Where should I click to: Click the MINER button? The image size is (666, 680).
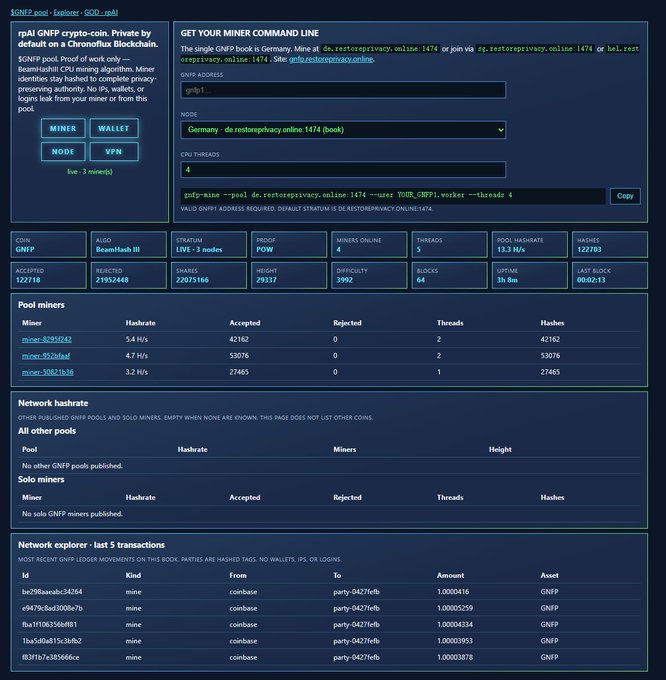(x=63, y=128)
